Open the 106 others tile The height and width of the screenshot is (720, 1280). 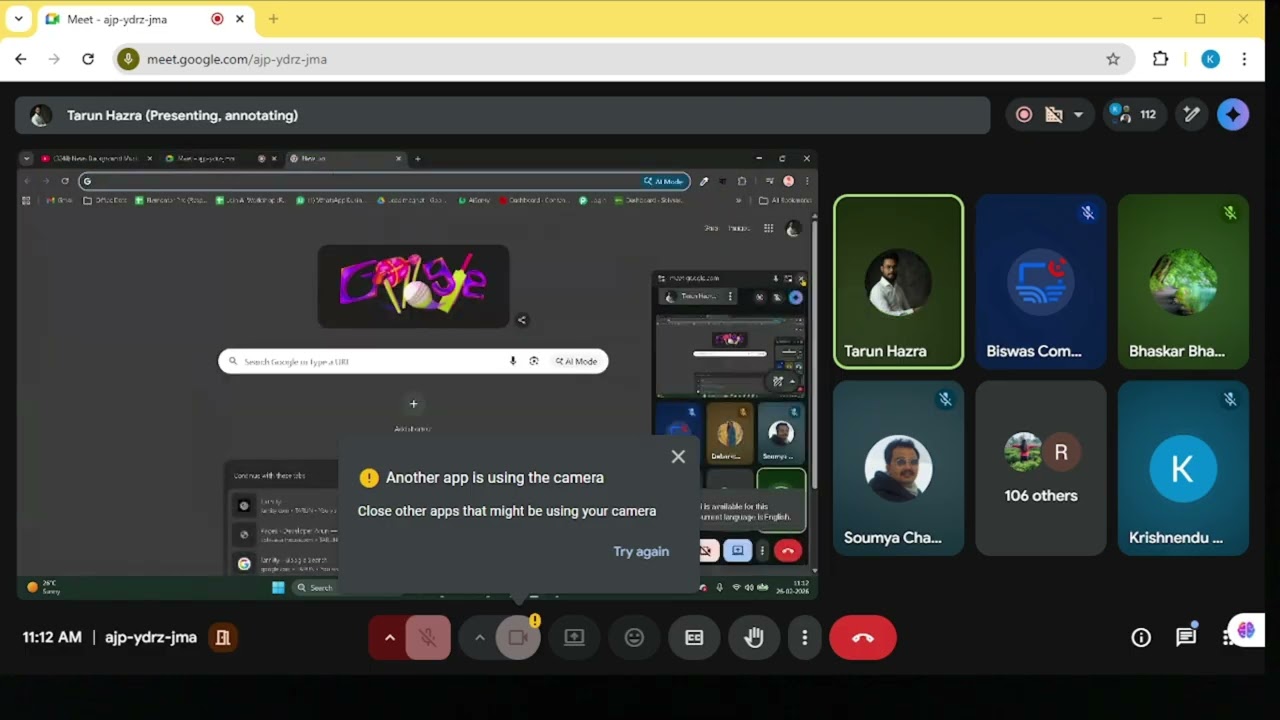tap(1040, 468)
